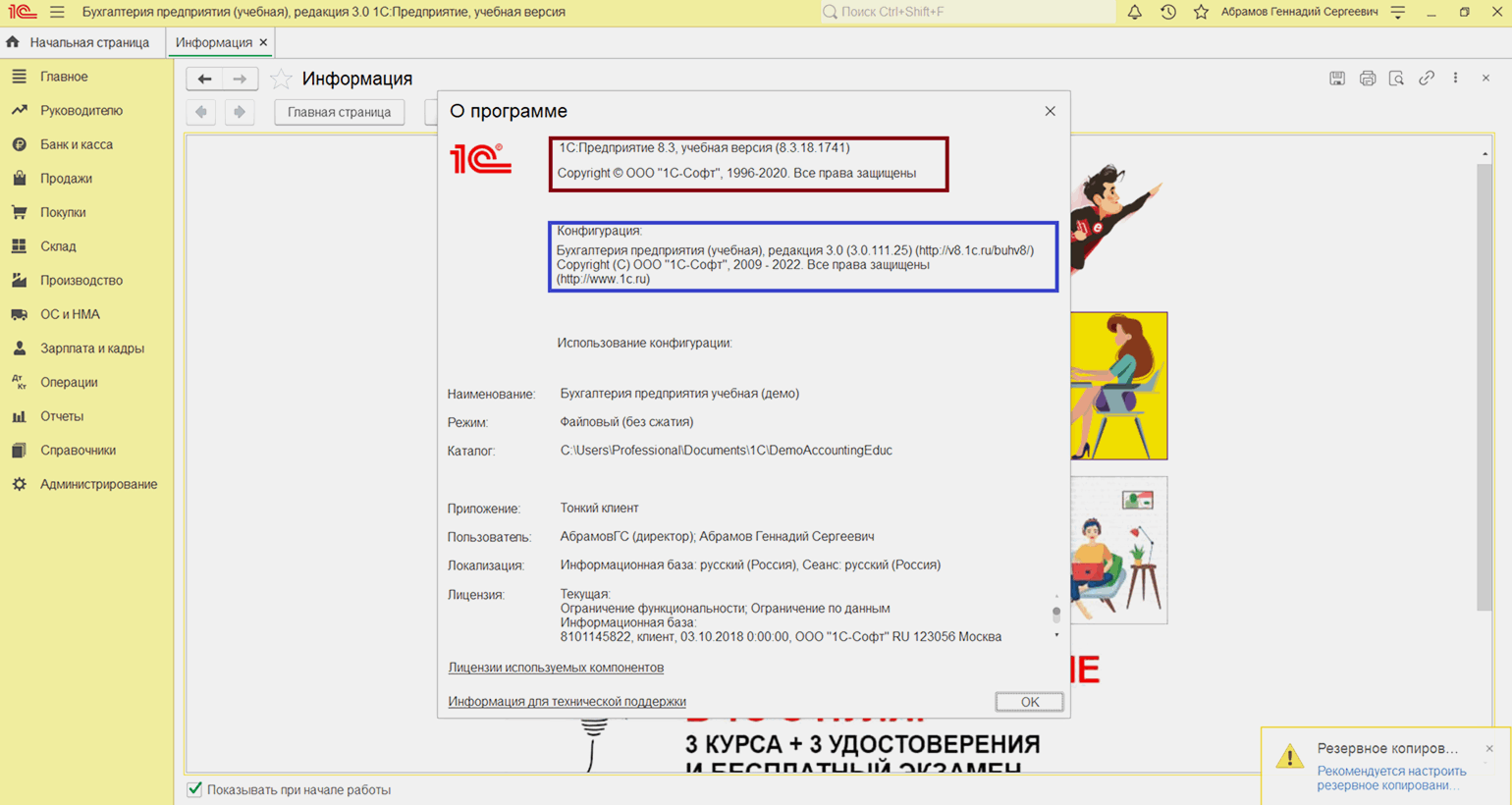
Task: Uncheck Показывать при начале работы checkbox
Action: pos(194,789)
